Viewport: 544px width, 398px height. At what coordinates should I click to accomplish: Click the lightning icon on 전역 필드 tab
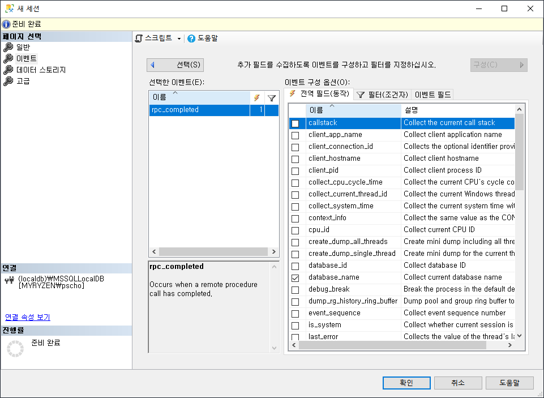[292, 93]
